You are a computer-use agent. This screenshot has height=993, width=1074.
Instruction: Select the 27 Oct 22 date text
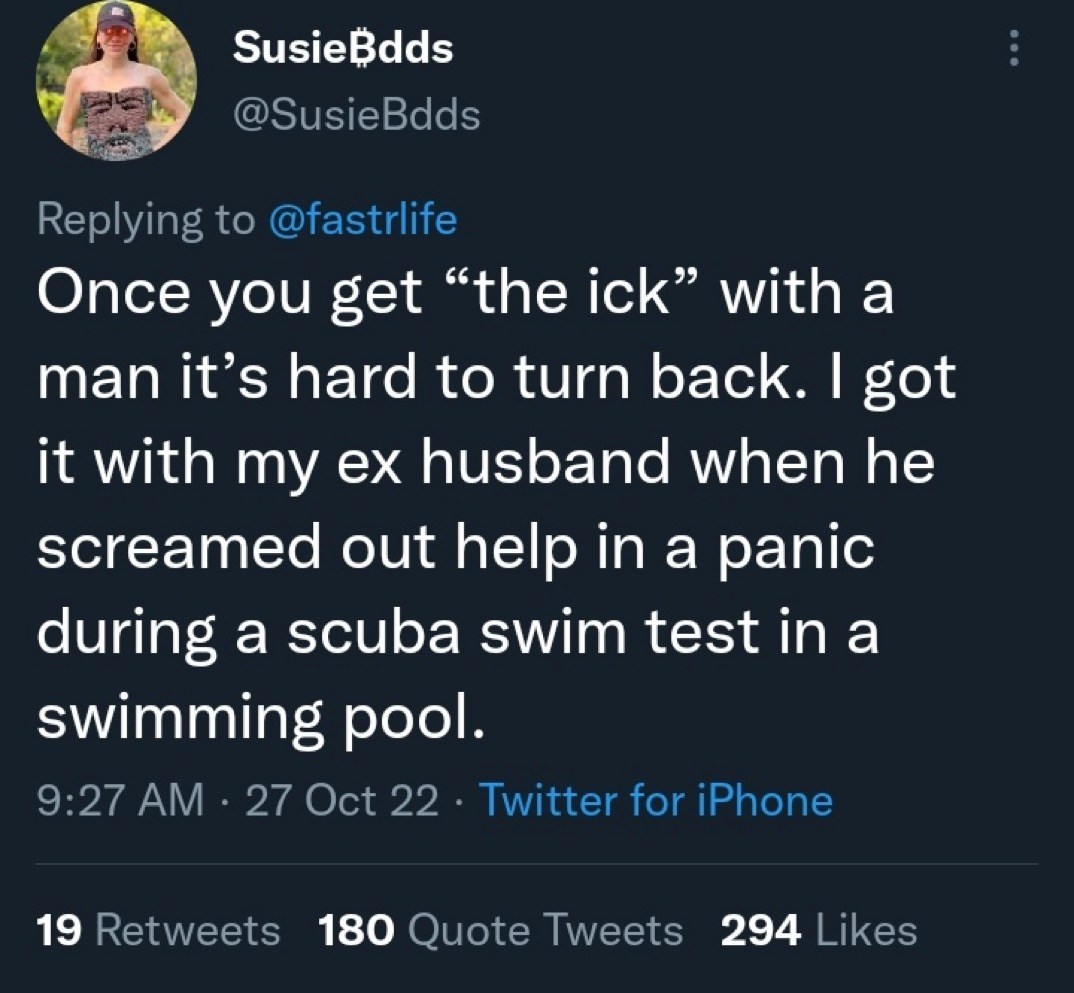tap(341, 800)
